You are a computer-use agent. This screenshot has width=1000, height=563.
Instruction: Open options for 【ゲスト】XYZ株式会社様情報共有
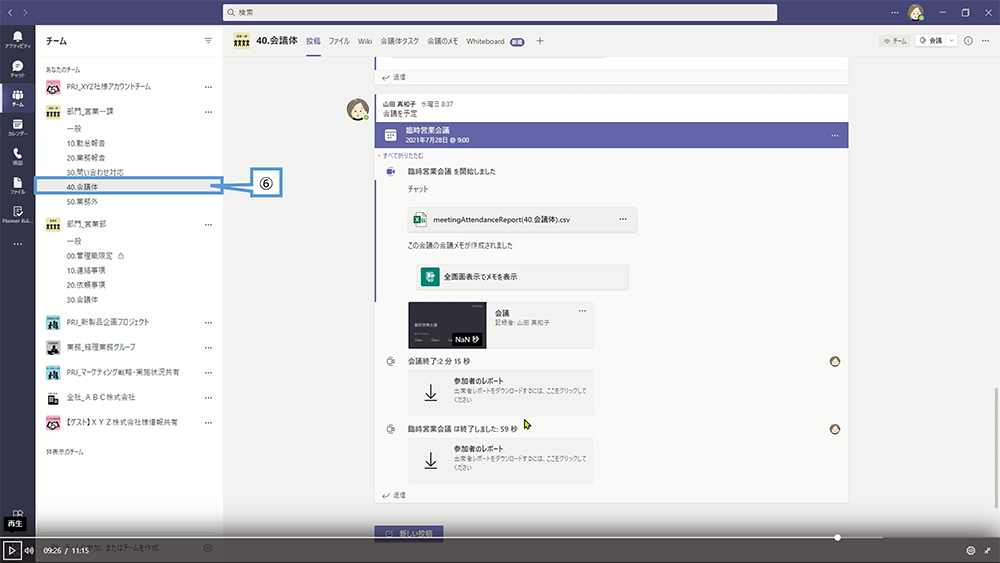point(208,422)
